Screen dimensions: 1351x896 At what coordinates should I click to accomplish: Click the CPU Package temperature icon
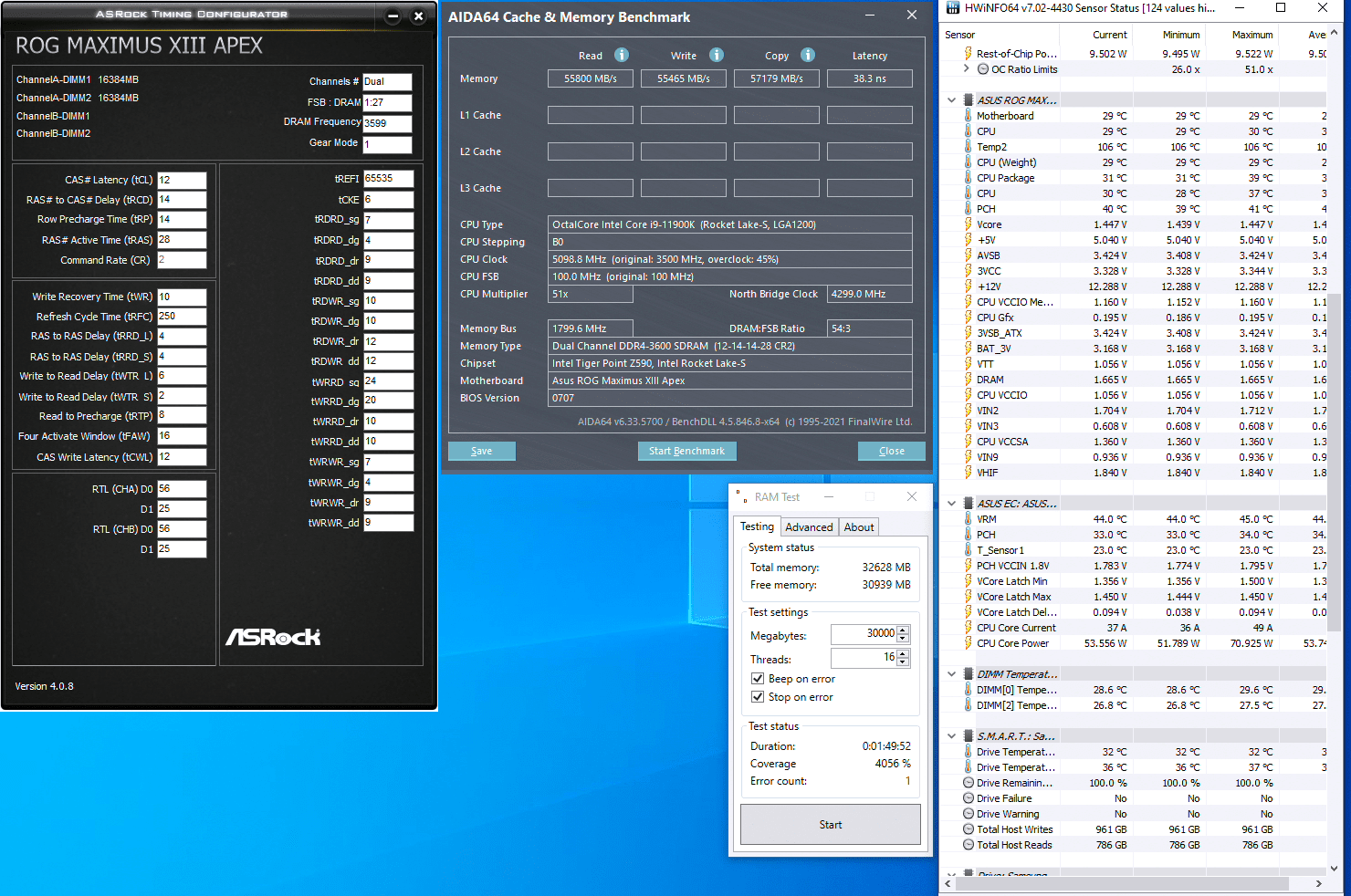click(968, 178)
